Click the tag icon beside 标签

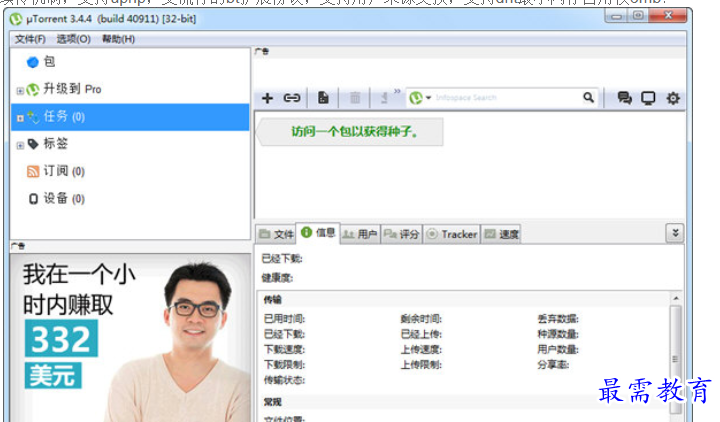33,144
